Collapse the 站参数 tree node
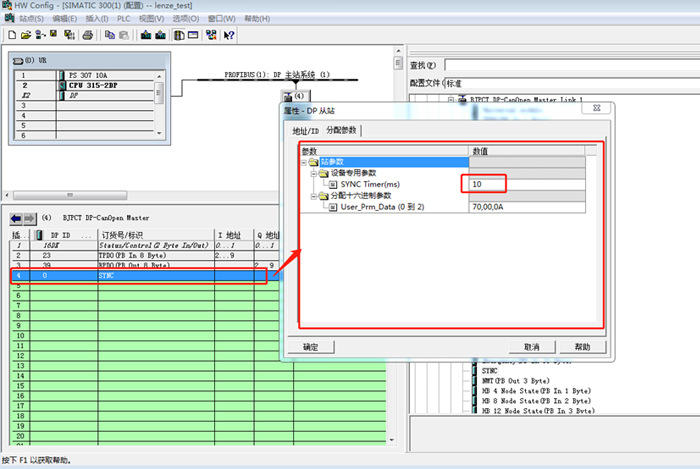The width and height of the screenshot is (700, 469). point(304,162)
